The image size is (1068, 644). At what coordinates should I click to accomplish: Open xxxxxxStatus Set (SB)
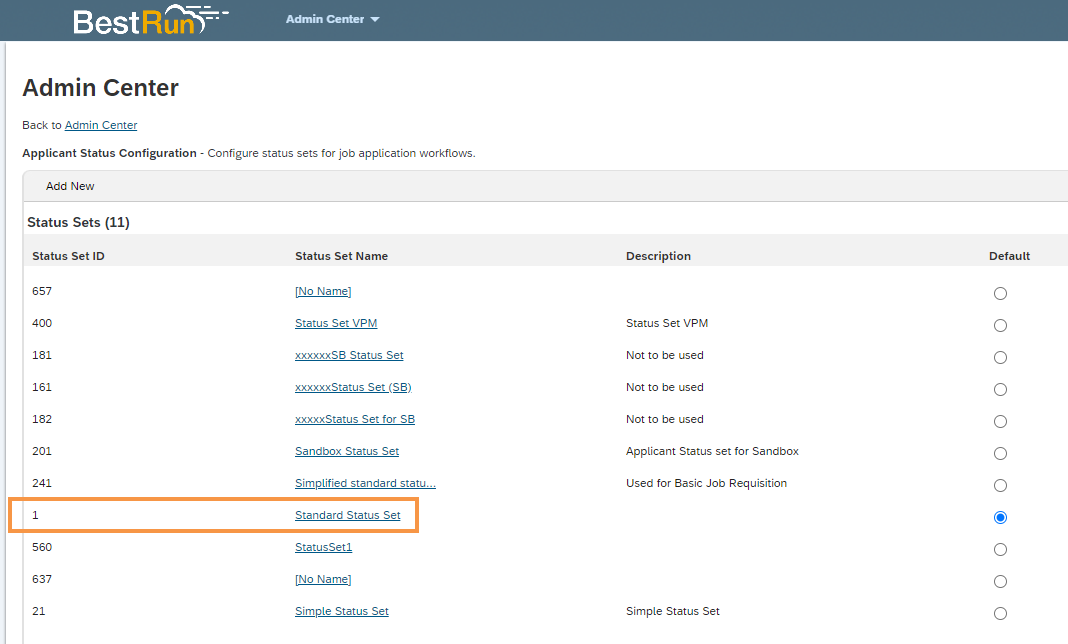click(353, 387)
